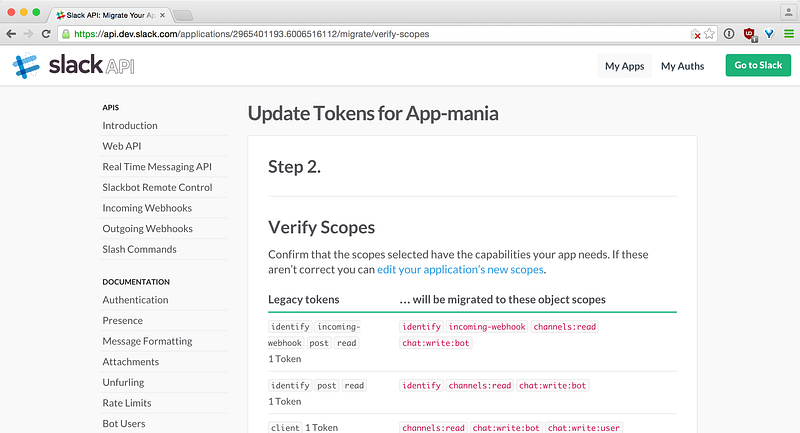The image size is (800, 433).
Task: Open Incoming Webhooks sidebar link
Action: [147, 208]
